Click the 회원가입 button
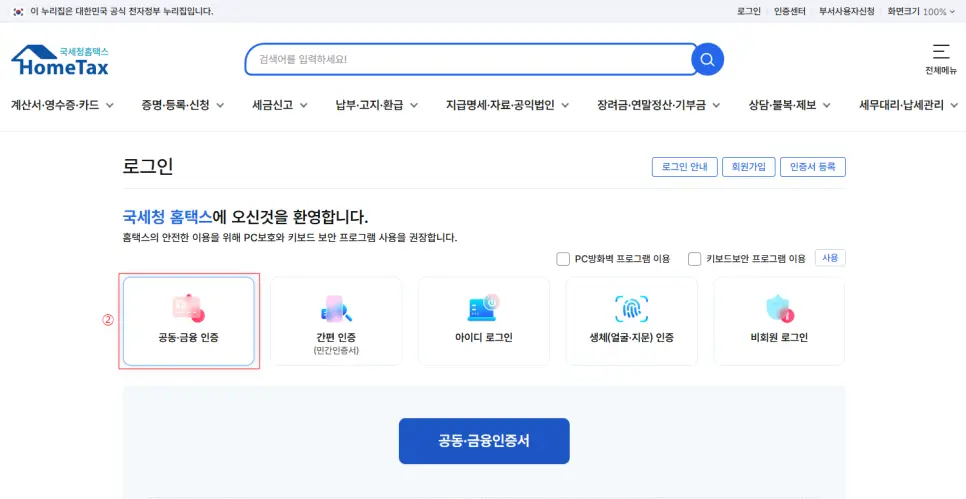 (748, 167)
